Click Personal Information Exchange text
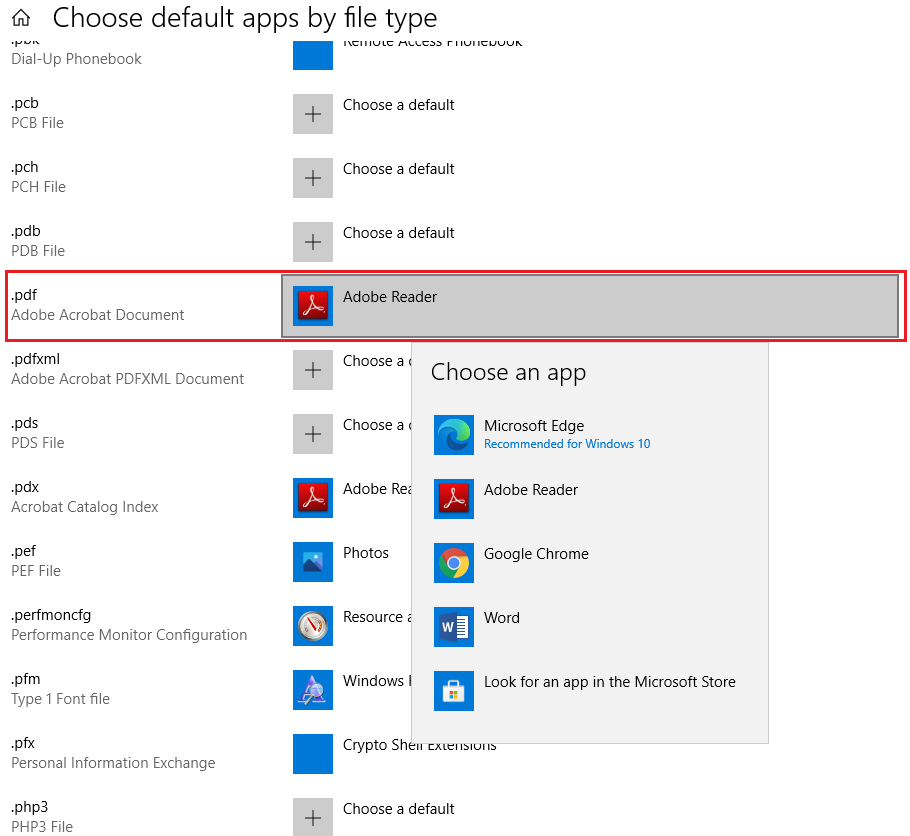This screenshot has width=910, height=836. tap(113, 763)
